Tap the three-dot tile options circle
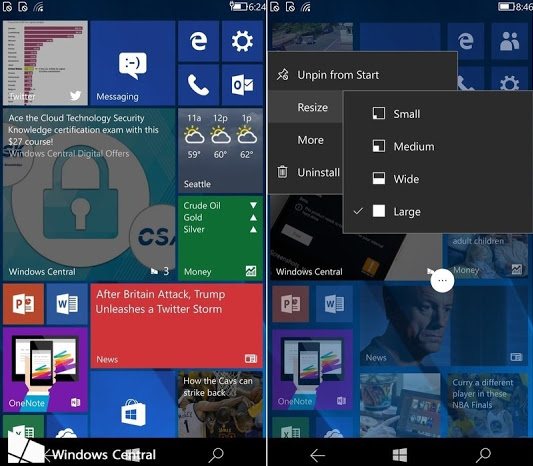 [x=442, y=280]
